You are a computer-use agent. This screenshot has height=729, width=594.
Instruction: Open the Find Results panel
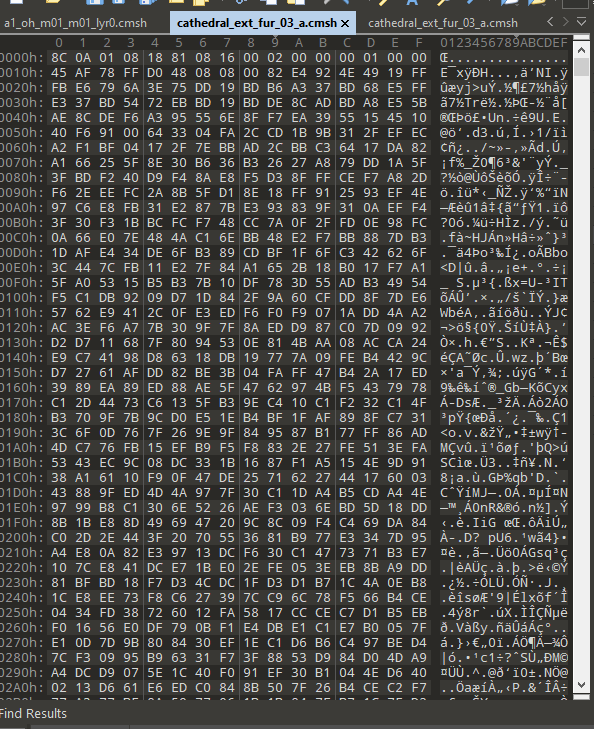click(x=33, y=713)
